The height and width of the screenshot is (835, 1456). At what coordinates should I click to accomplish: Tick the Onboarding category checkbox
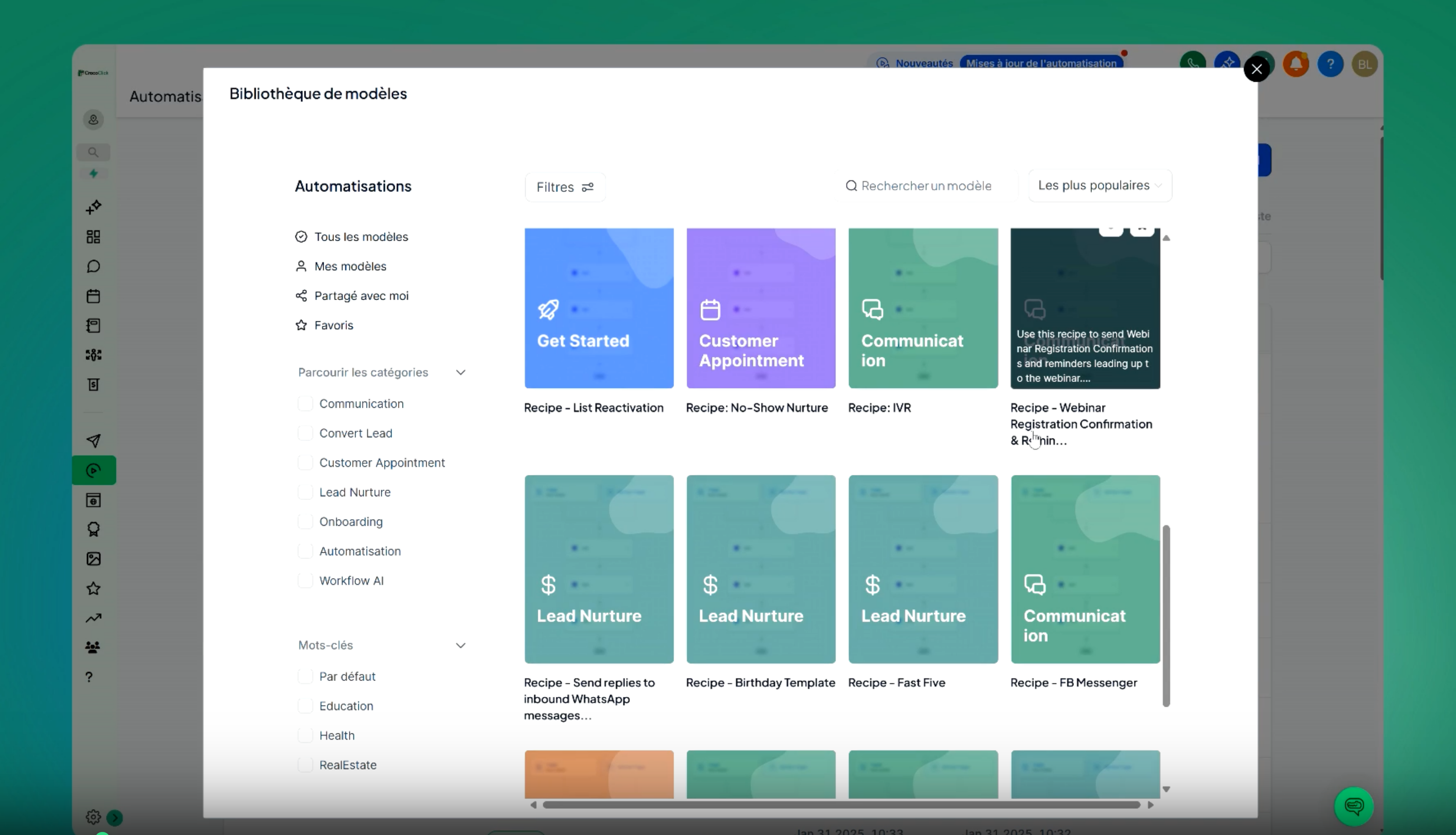pos(305,522)
